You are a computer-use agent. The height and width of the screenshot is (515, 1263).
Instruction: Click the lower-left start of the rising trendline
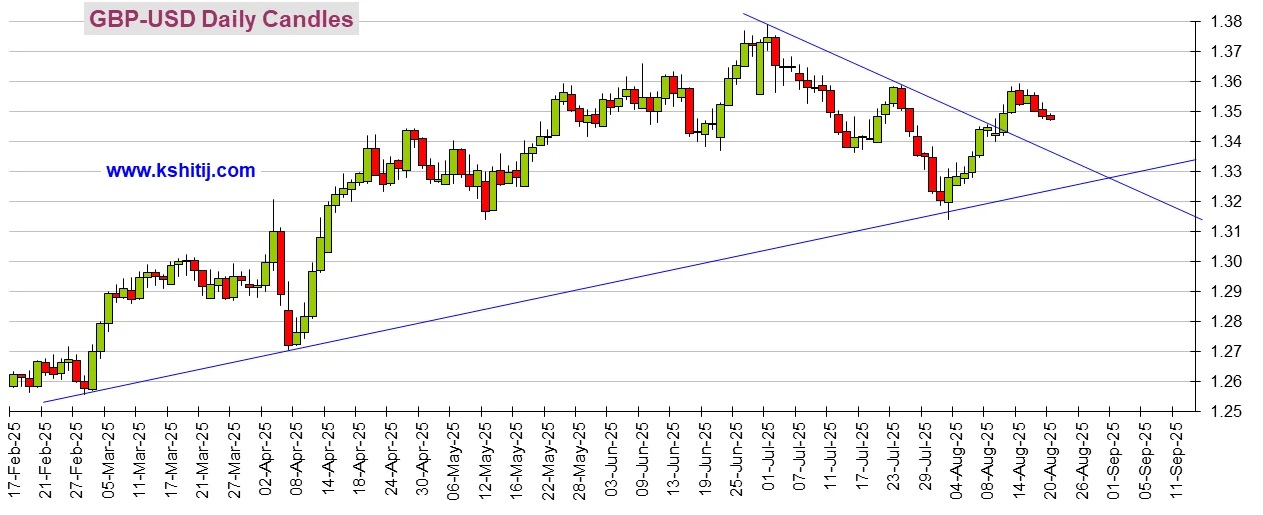point(44,402)
